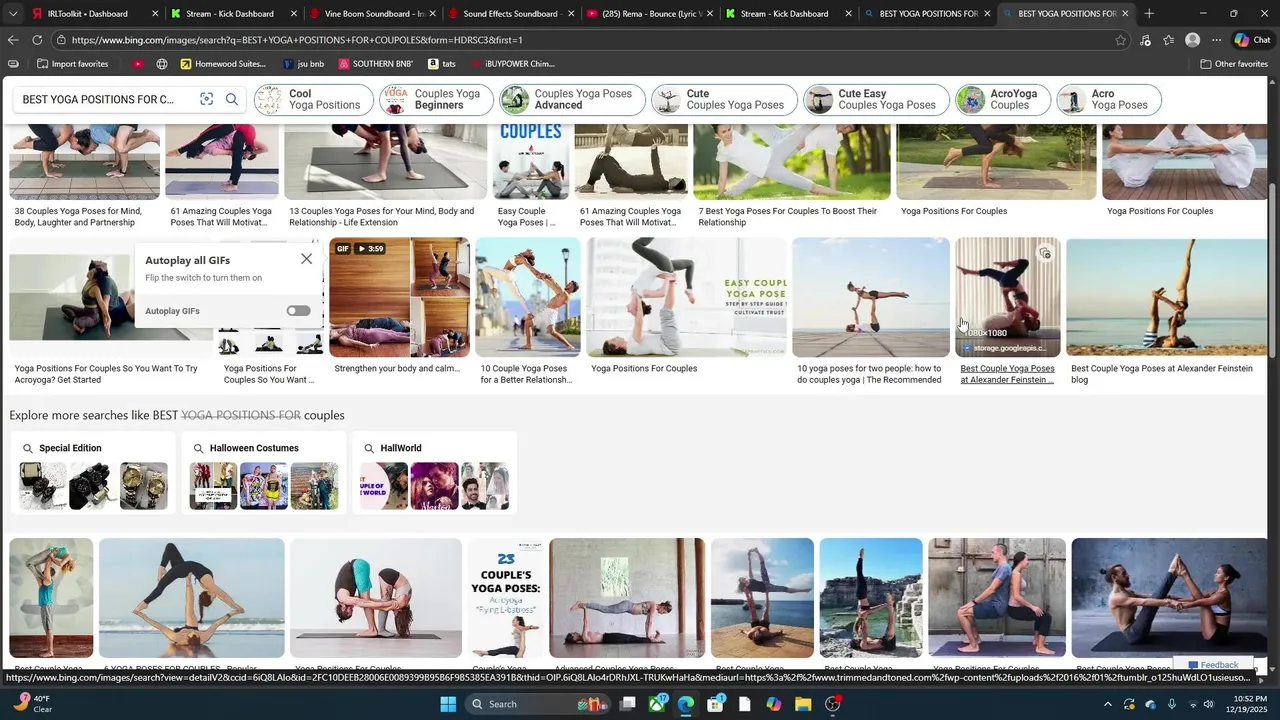
Task: Open the YouTube bookmark icon in favorites bar
Action: tap(137, 64)
